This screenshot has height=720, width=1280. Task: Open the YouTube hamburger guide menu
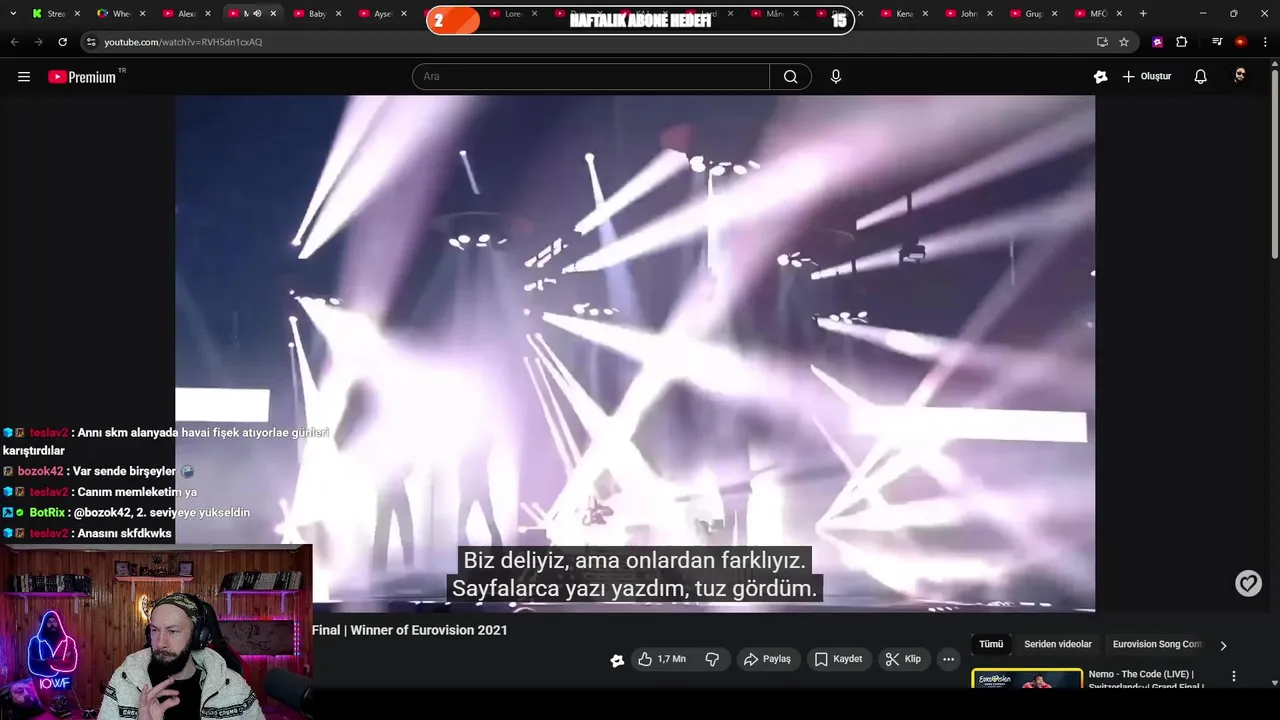click(x=24, y=77)
